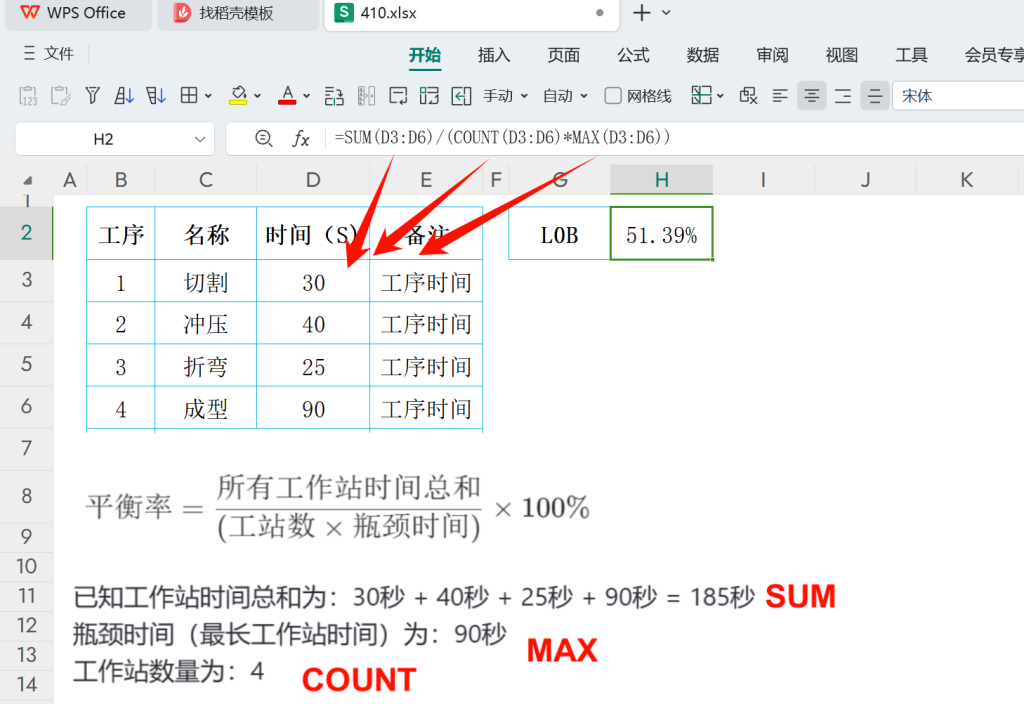Sort ascending with the A-arrow icon
Screen dimensions: 1024x704
(123, 96)
